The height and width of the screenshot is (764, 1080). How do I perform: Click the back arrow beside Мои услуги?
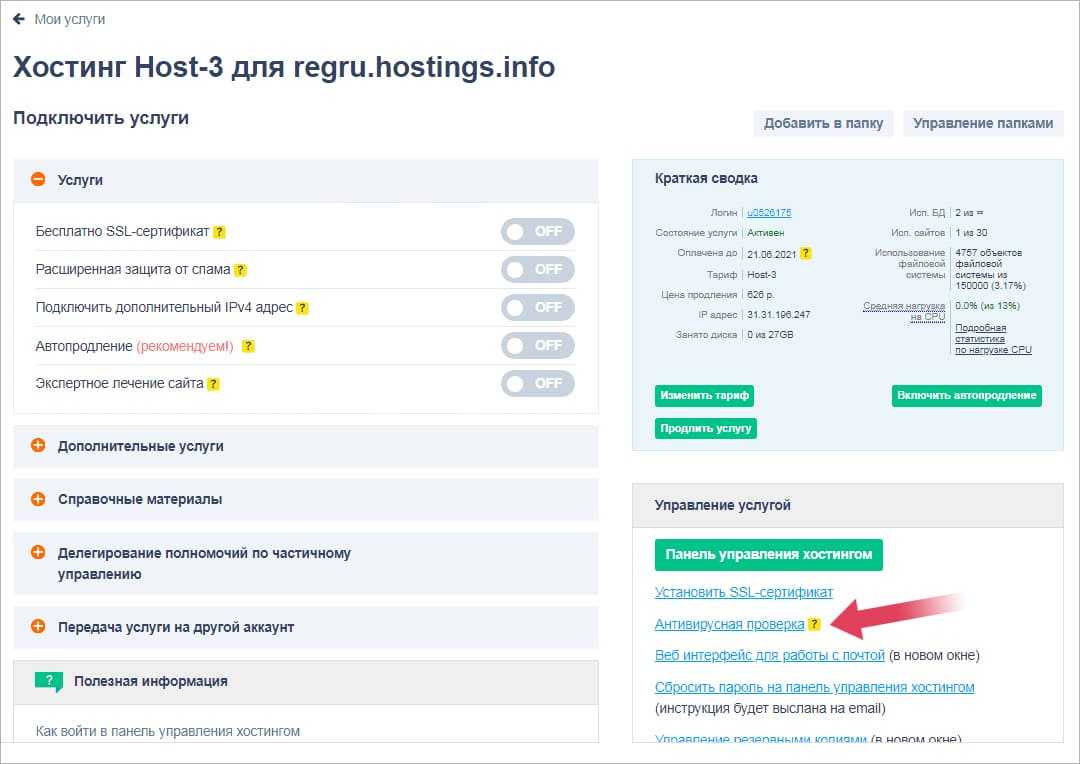(19, 19)
